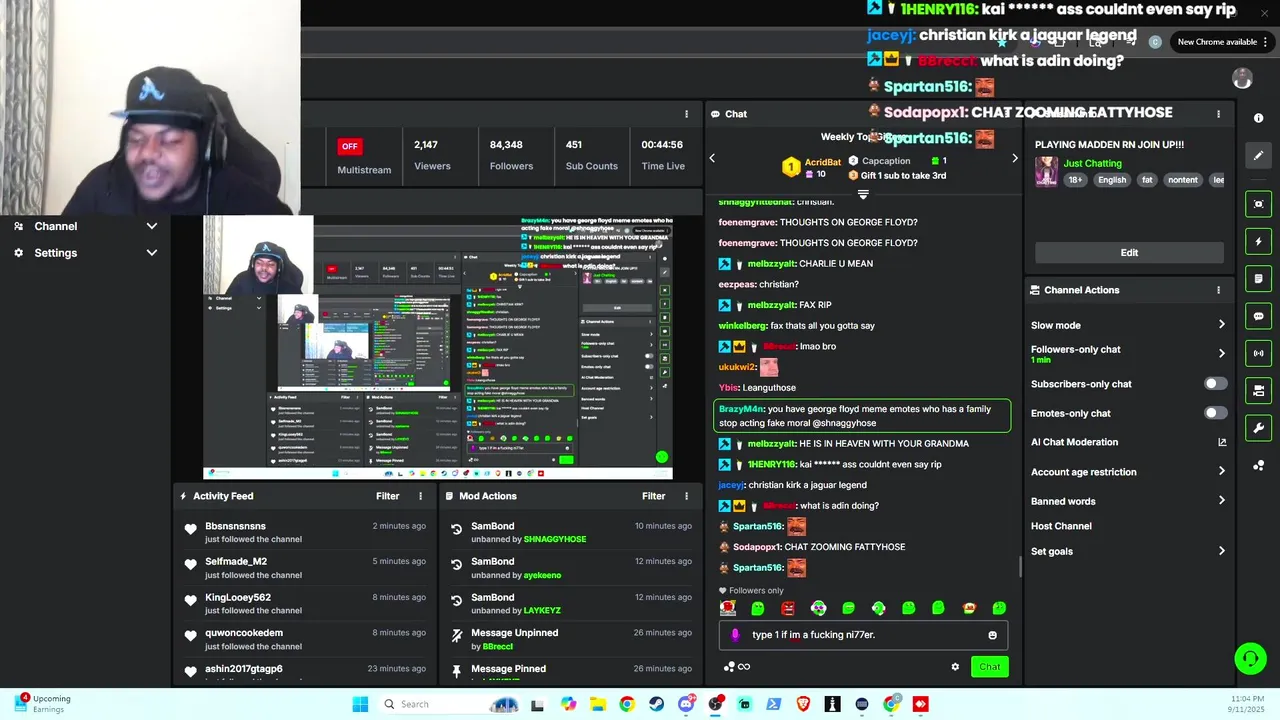Open Channel Actions three-dot menu

coord(1218,290)
